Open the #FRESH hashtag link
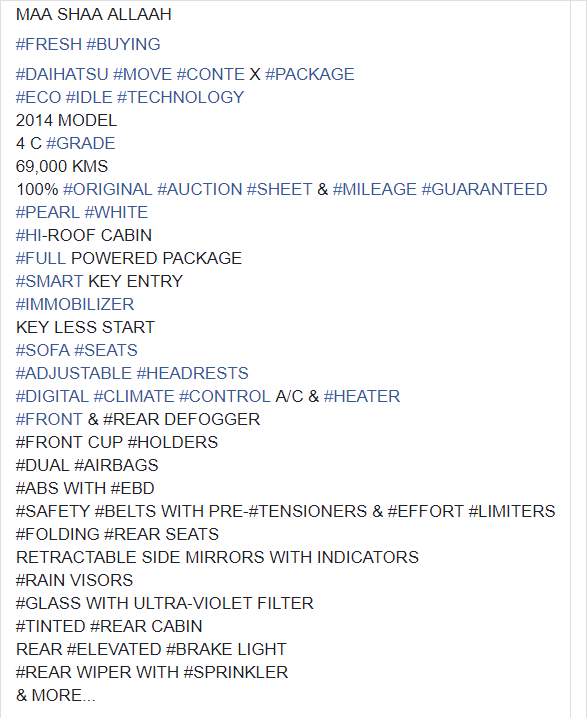 pyautogui.click(x=49, y=44)
